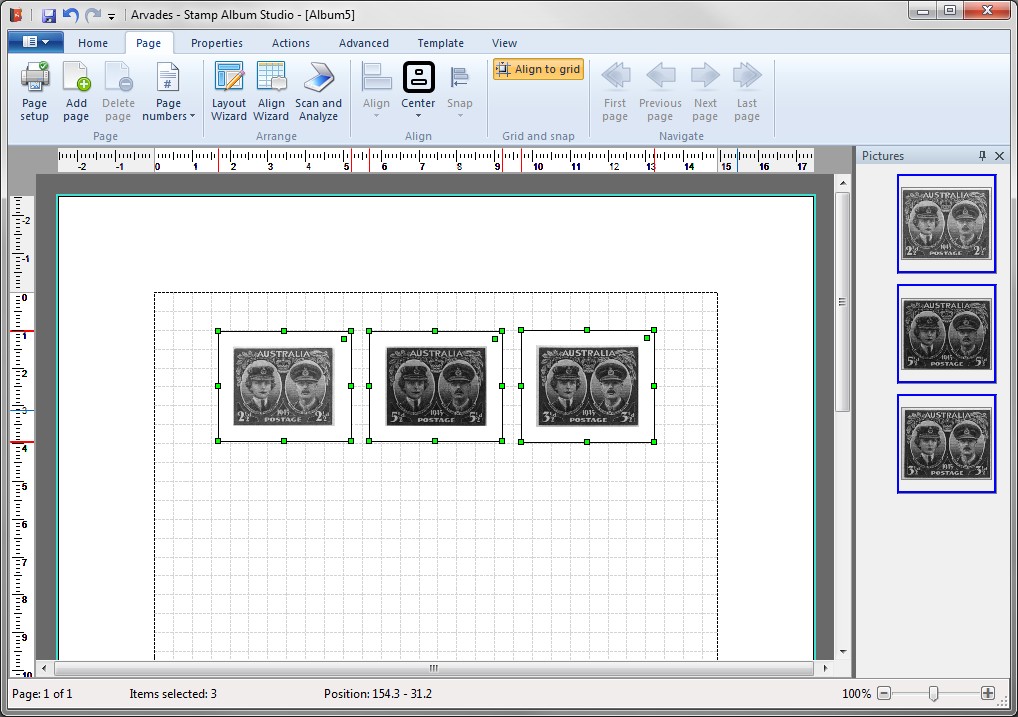Click the zoom slider handle
Image resolution: width=1018 pixels, height=717 pixels.
(x=934, y=694)
